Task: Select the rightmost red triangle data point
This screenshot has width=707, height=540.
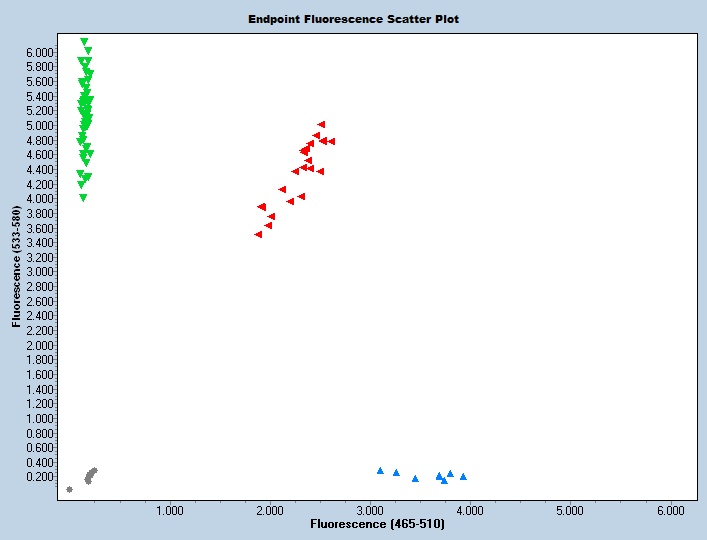Action: click(x=331, y=141)
